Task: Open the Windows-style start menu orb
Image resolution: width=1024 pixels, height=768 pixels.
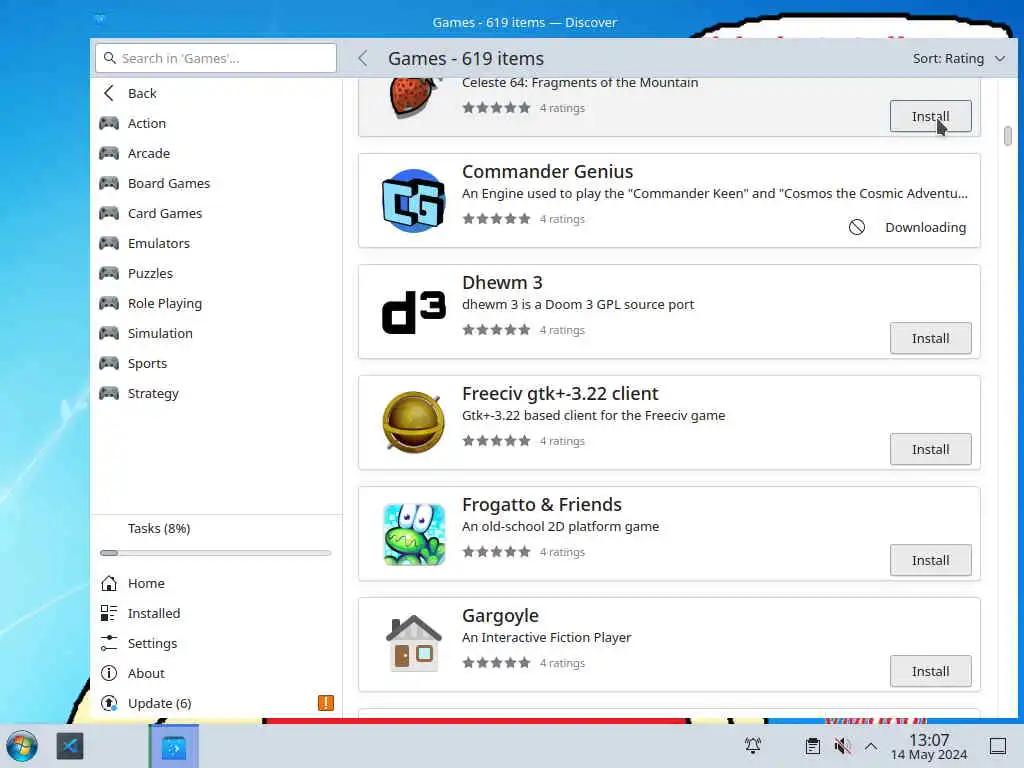Action: click(22, 746)
